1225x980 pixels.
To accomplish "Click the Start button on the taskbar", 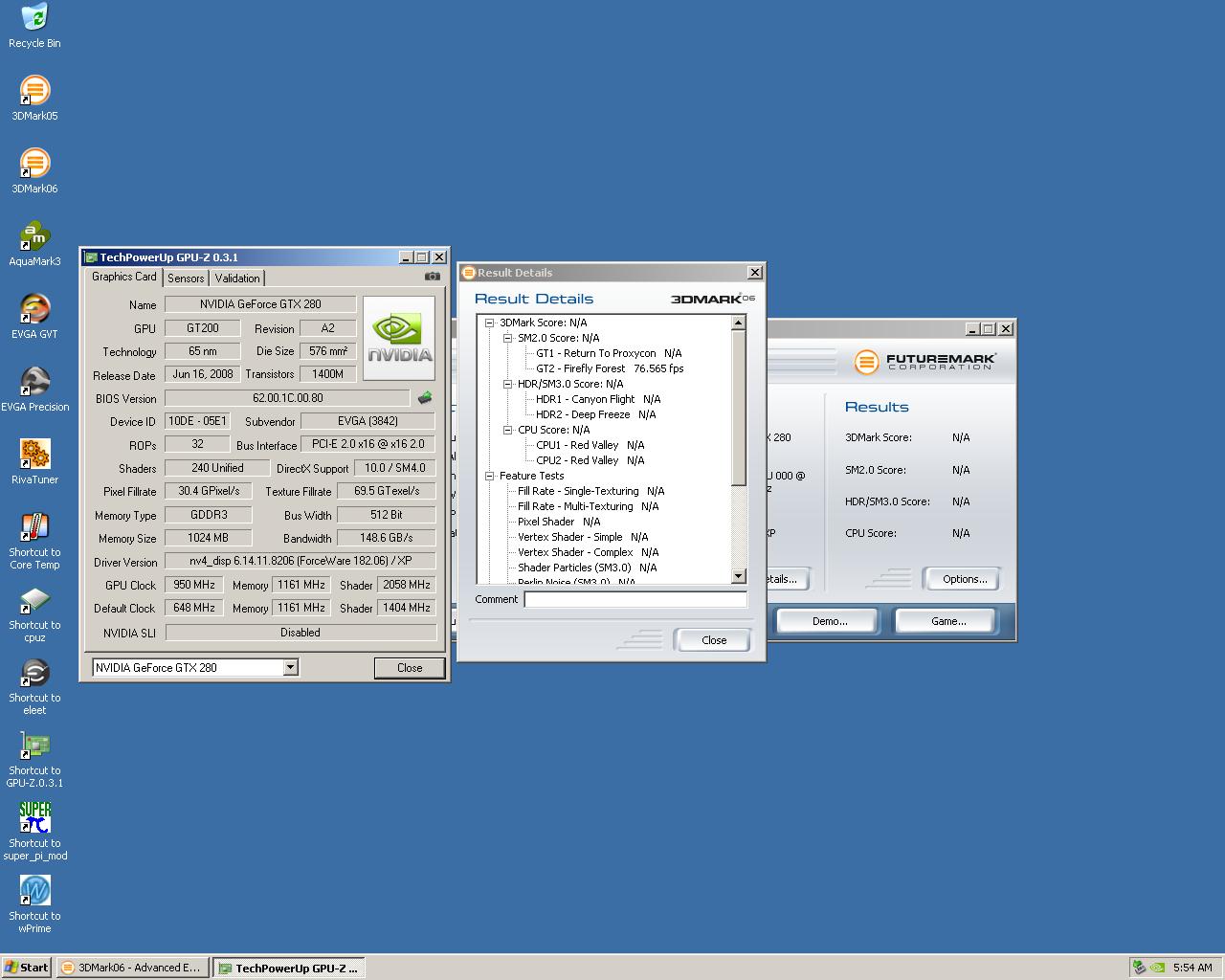I will (x=27, y=968).
